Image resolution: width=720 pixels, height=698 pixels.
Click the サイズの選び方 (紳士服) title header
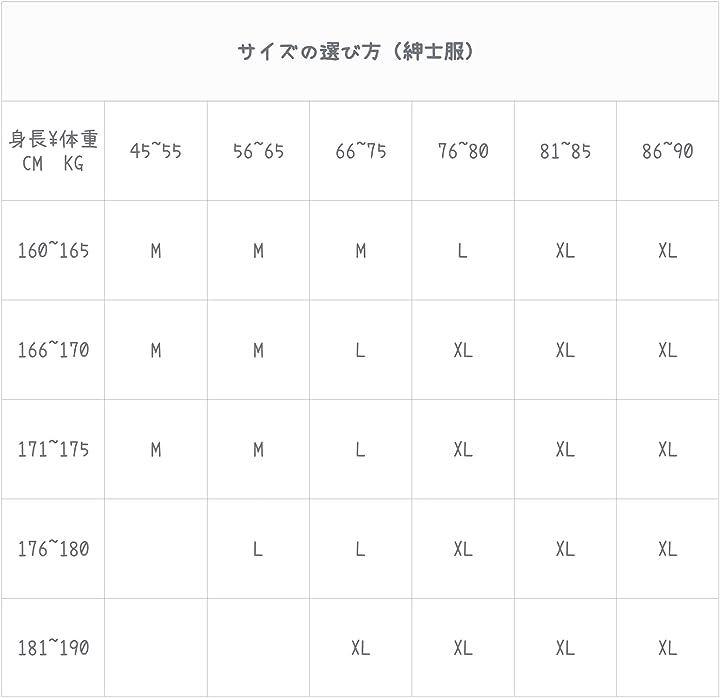pyautogui.click(x=359, y=52)
